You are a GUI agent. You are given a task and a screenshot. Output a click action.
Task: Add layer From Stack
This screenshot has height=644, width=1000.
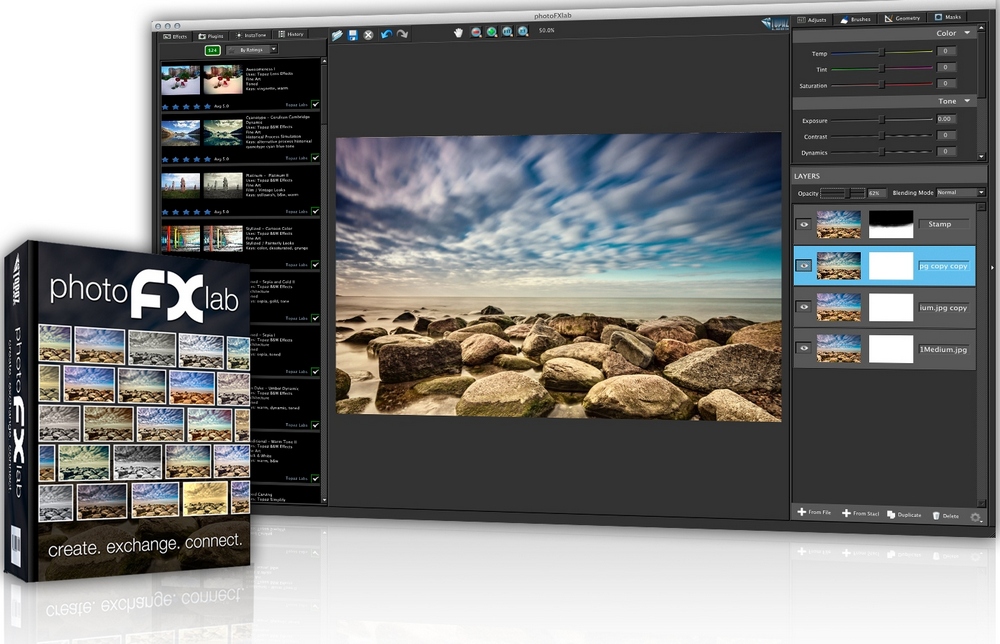(x=860, y=513)
